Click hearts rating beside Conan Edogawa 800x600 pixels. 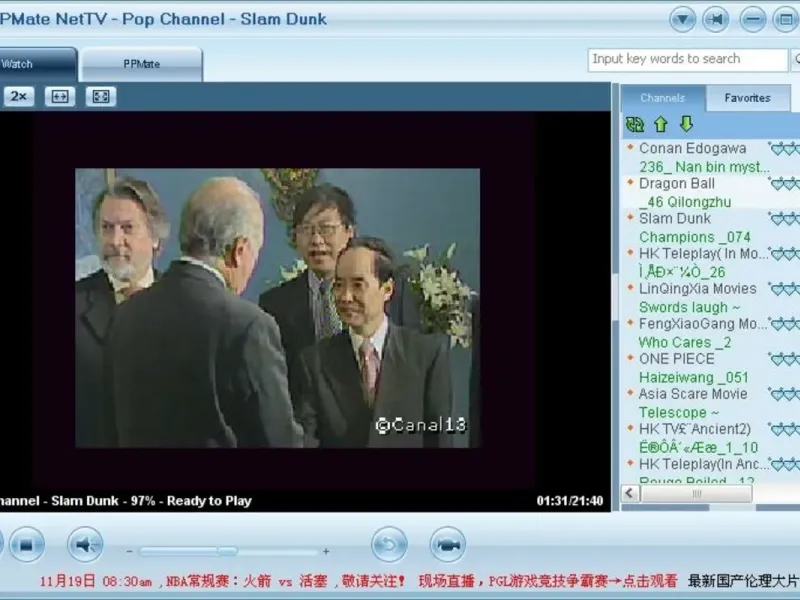pyautogui.click(x=784, y=149)
